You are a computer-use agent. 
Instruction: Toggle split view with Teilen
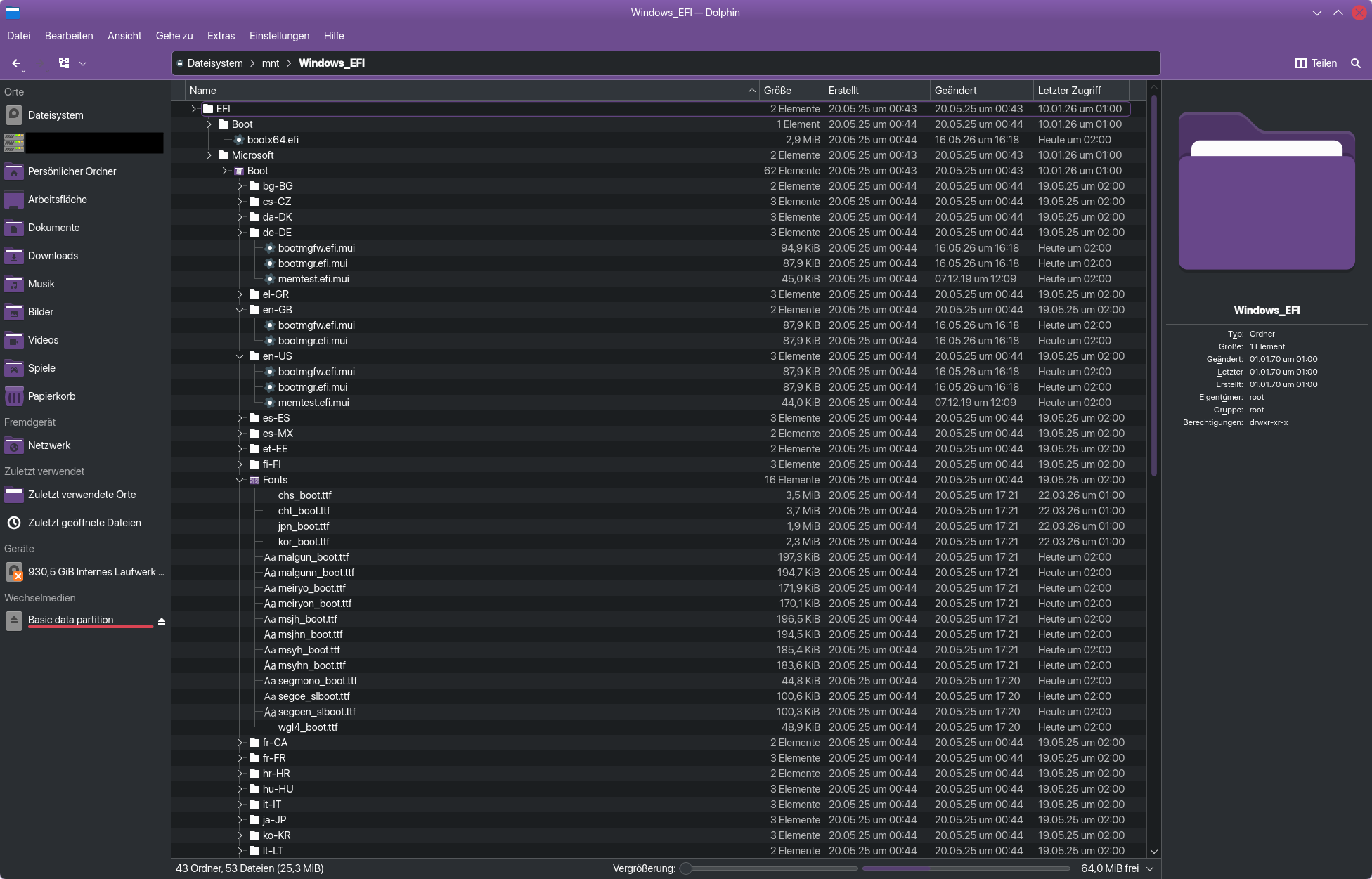1316,63
